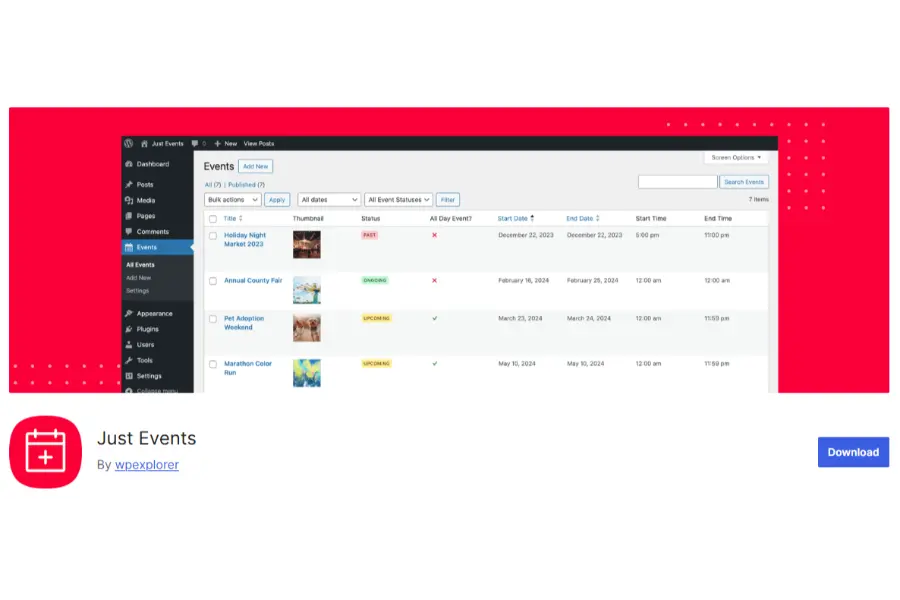Click the ONGOING status badge
The height and width of the screenshot is (600, 900).
[x=375, y=280]
